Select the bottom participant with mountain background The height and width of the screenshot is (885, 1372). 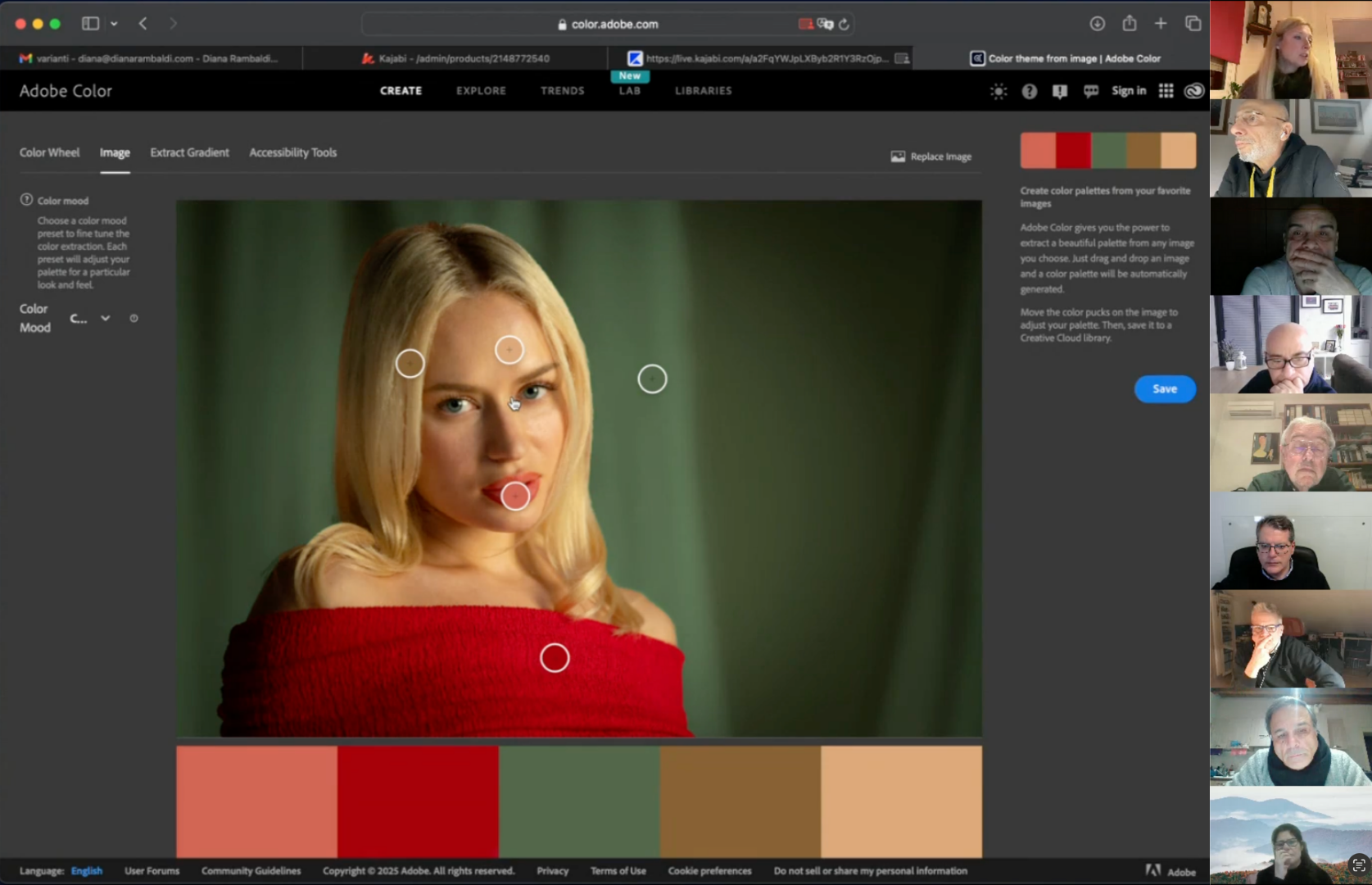pyautogui.click(x=1291, y=836)
